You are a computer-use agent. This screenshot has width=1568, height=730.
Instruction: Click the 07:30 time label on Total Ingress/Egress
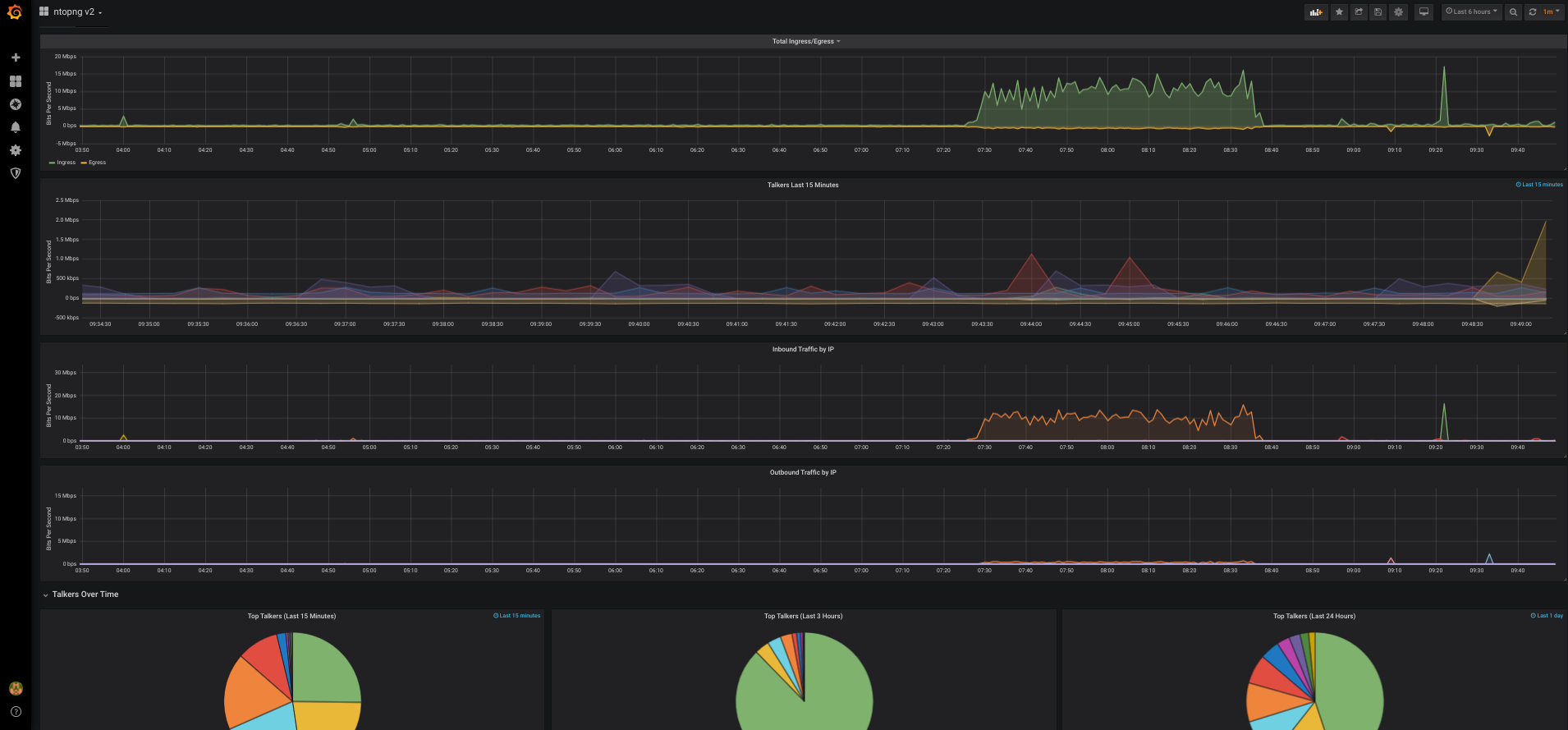[x=984, y=150]
